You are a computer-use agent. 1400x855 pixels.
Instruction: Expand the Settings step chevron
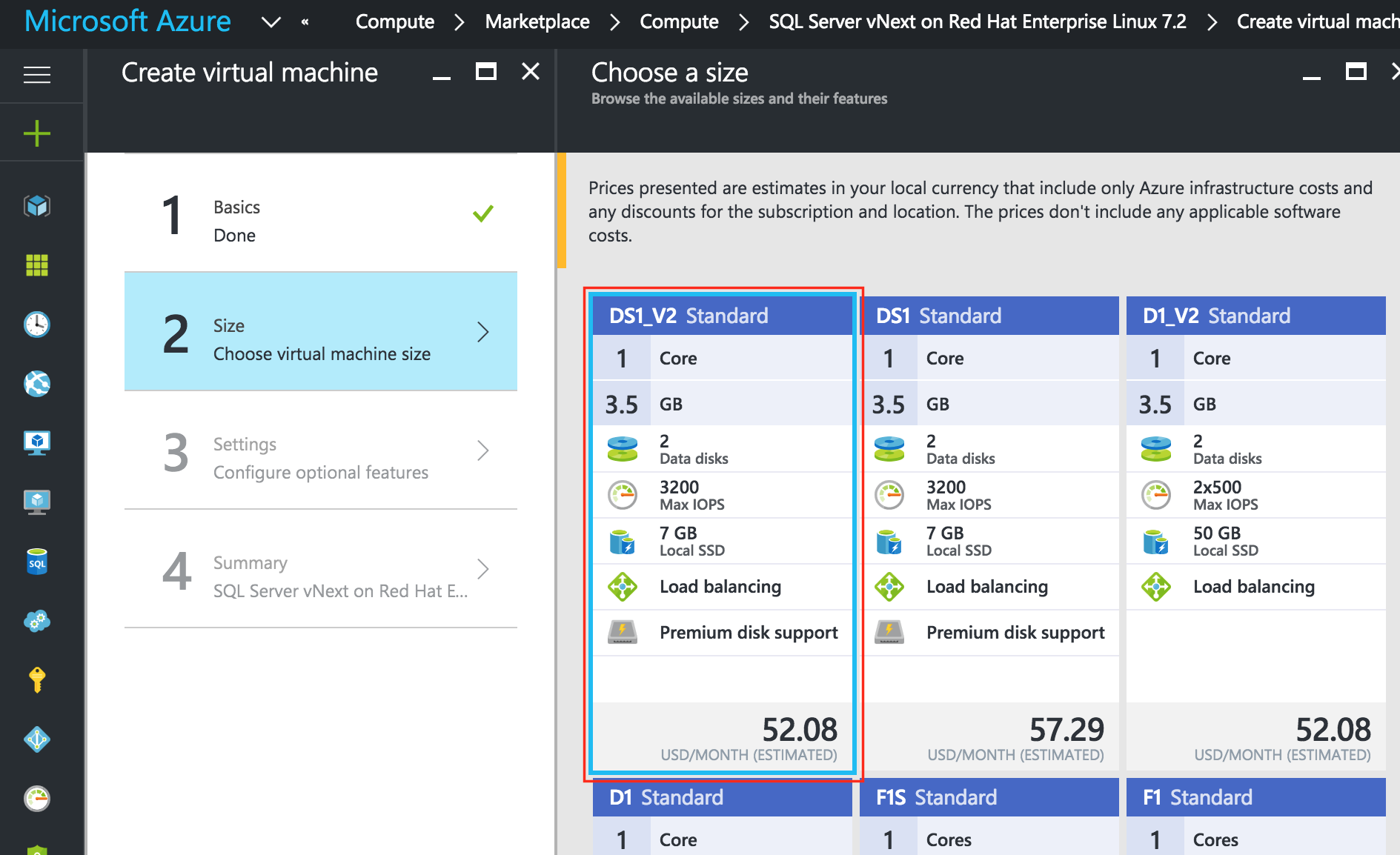pos(483,450)
